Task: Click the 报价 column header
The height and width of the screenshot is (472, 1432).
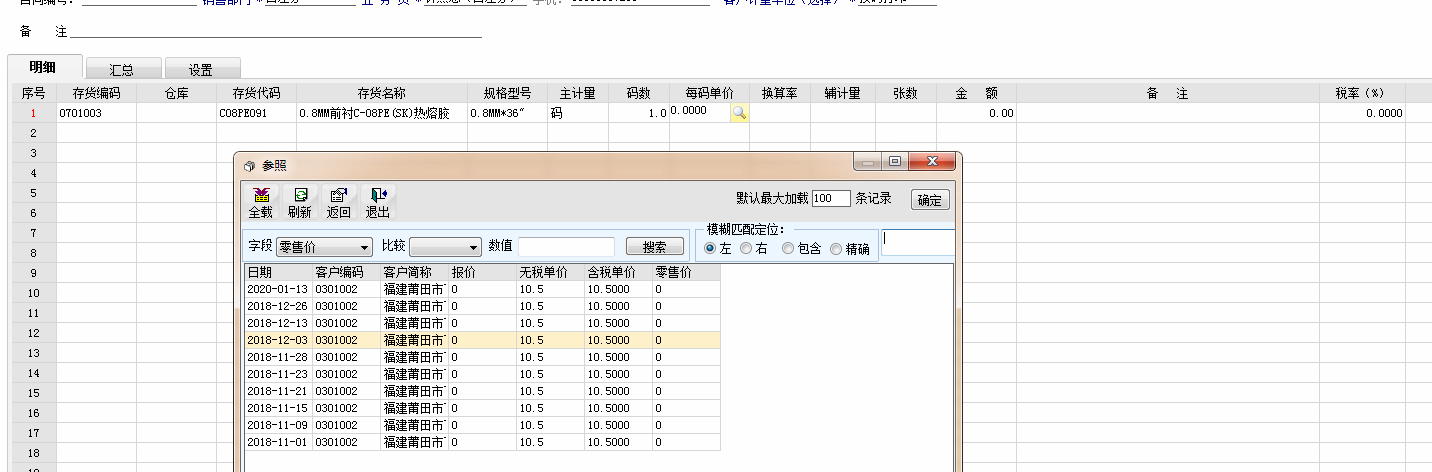Action: click(482, 272)
